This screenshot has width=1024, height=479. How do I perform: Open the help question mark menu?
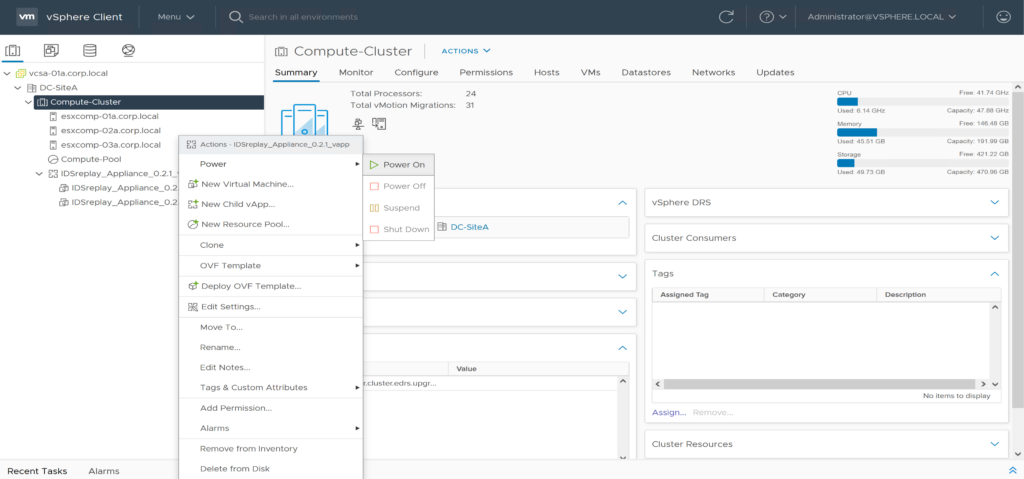(x=773, y=17)
